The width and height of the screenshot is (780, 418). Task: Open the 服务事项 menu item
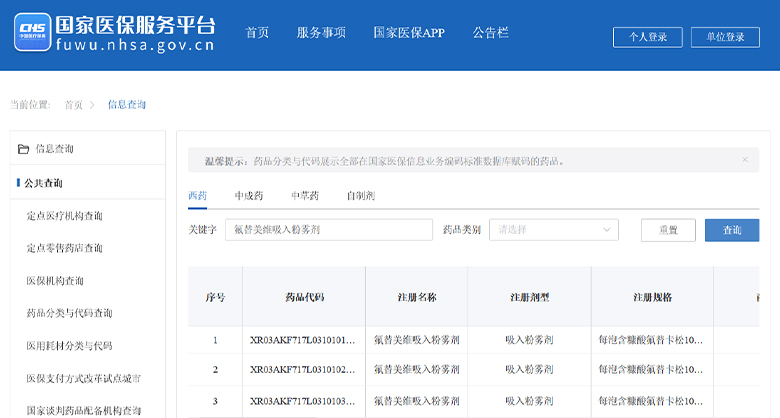pos(321,32)
